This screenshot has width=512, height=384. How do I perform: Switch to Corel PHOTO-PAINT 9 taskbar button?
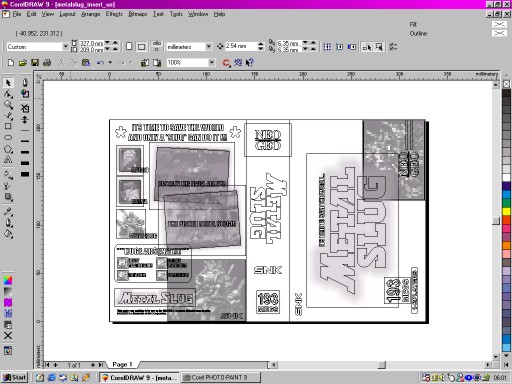221,377
